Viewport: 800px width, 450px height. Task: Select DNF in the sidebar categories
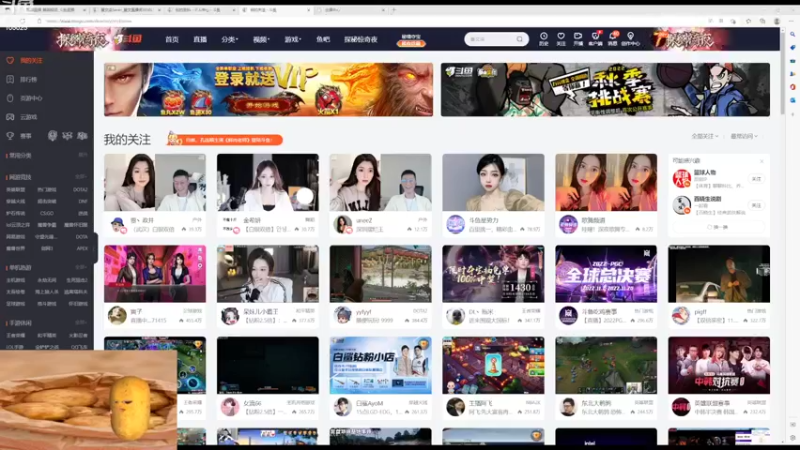pos(83,202)
